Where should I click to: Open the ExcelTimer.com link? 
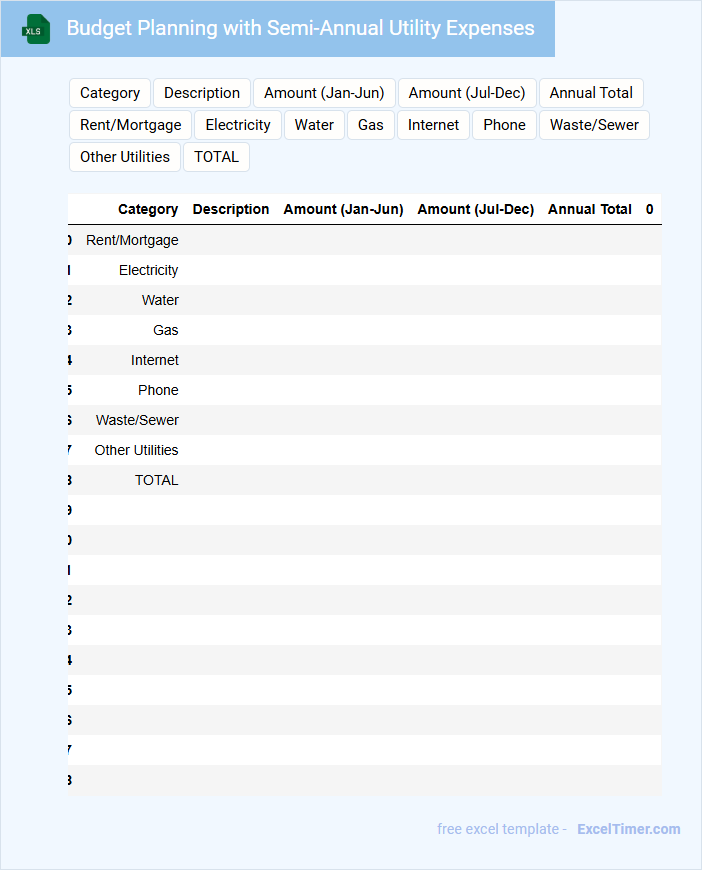click(629, 829)
